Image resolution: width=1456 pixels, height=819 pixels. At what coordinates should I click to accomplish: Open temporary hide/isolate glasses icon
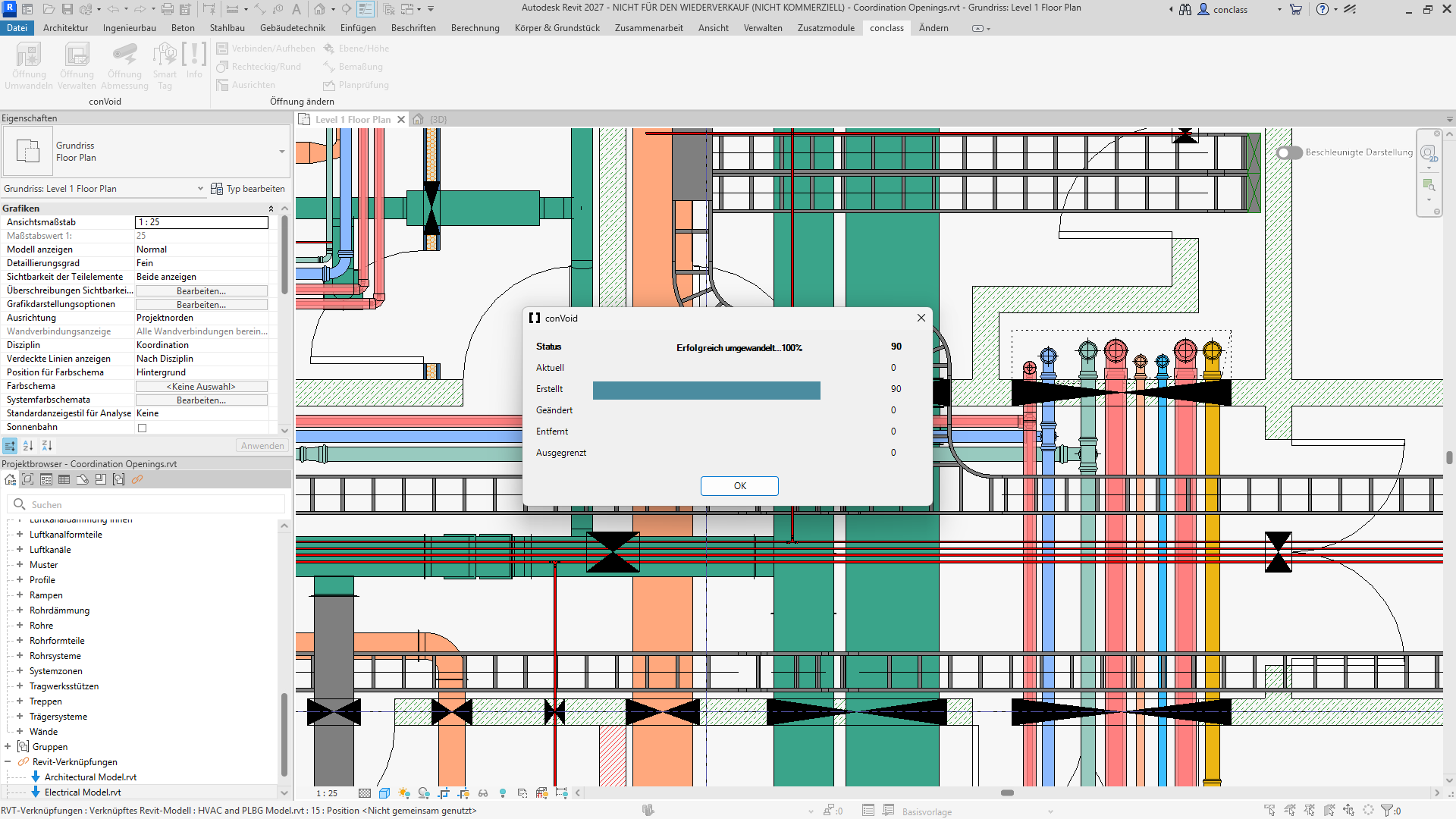[x=483, y=793]
